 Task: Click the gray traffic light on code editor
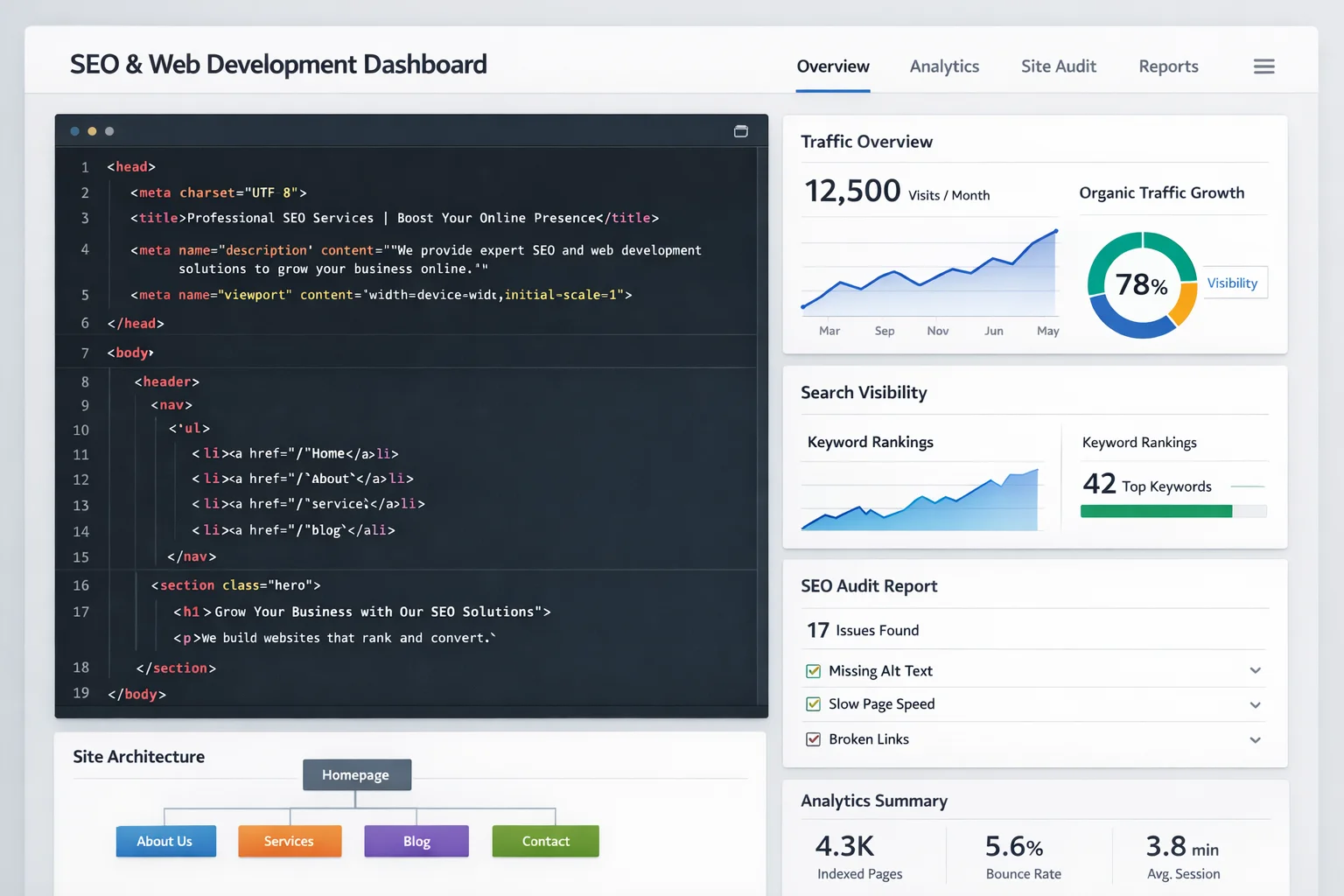pos(109,130)
